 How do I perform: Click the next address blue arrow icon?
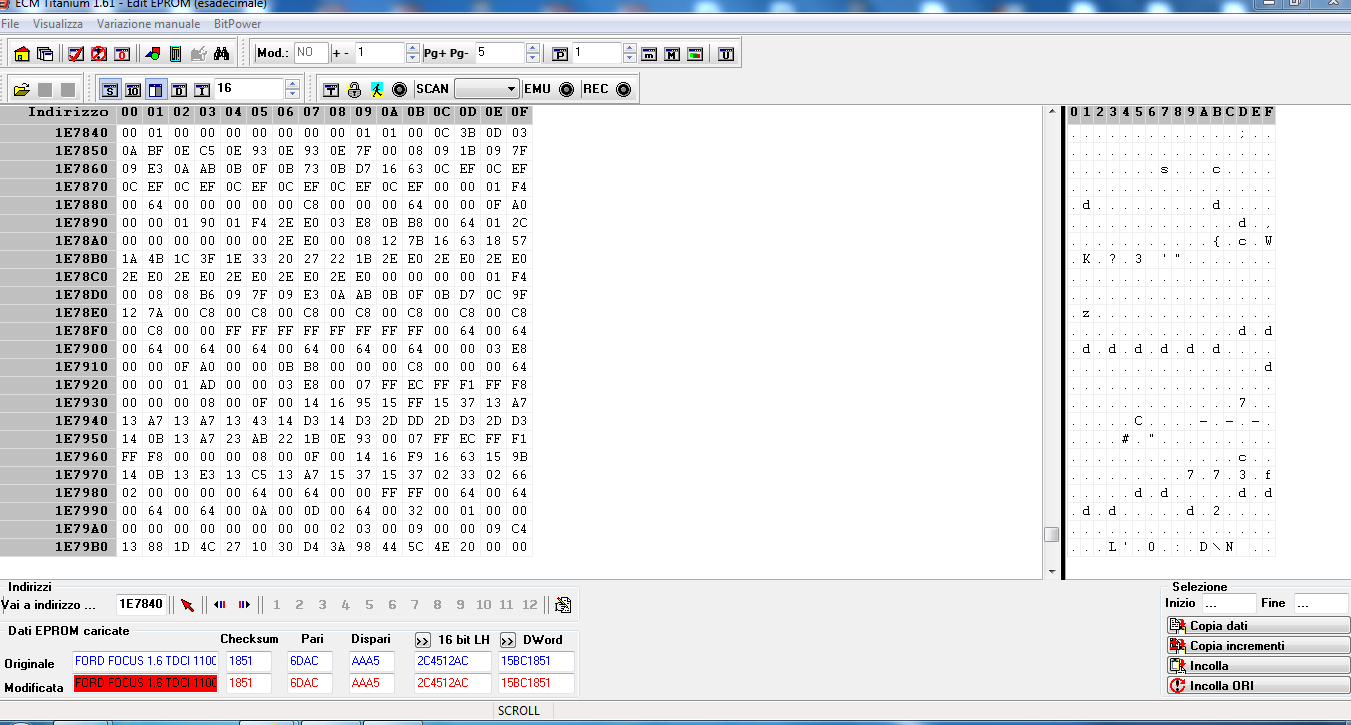pyautogui.click(x=243, y=605)
